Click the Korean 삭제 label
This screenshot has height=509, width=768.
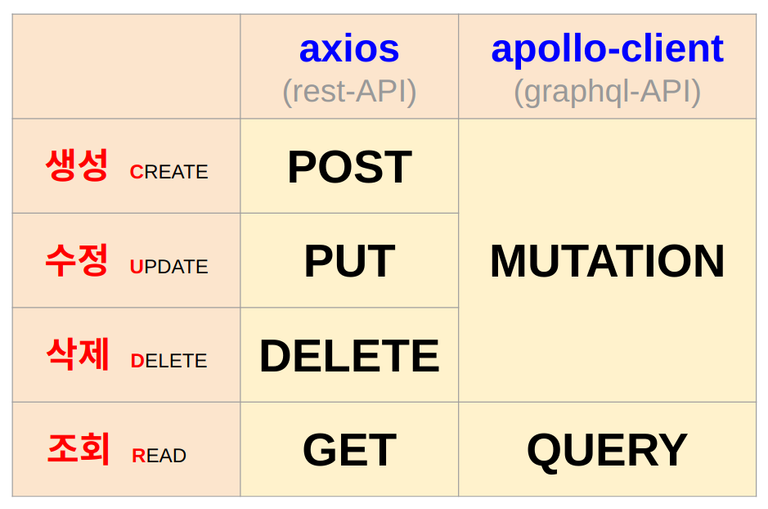tap(78, 354)
